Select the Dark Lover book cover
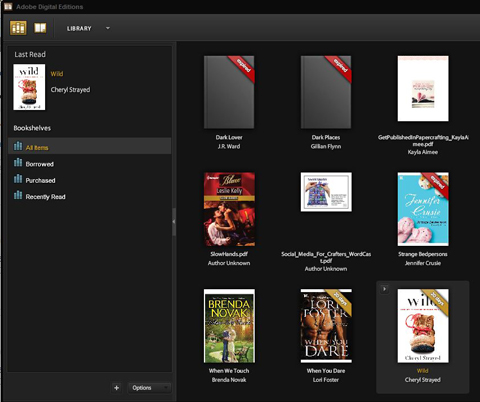 point(229,92)
